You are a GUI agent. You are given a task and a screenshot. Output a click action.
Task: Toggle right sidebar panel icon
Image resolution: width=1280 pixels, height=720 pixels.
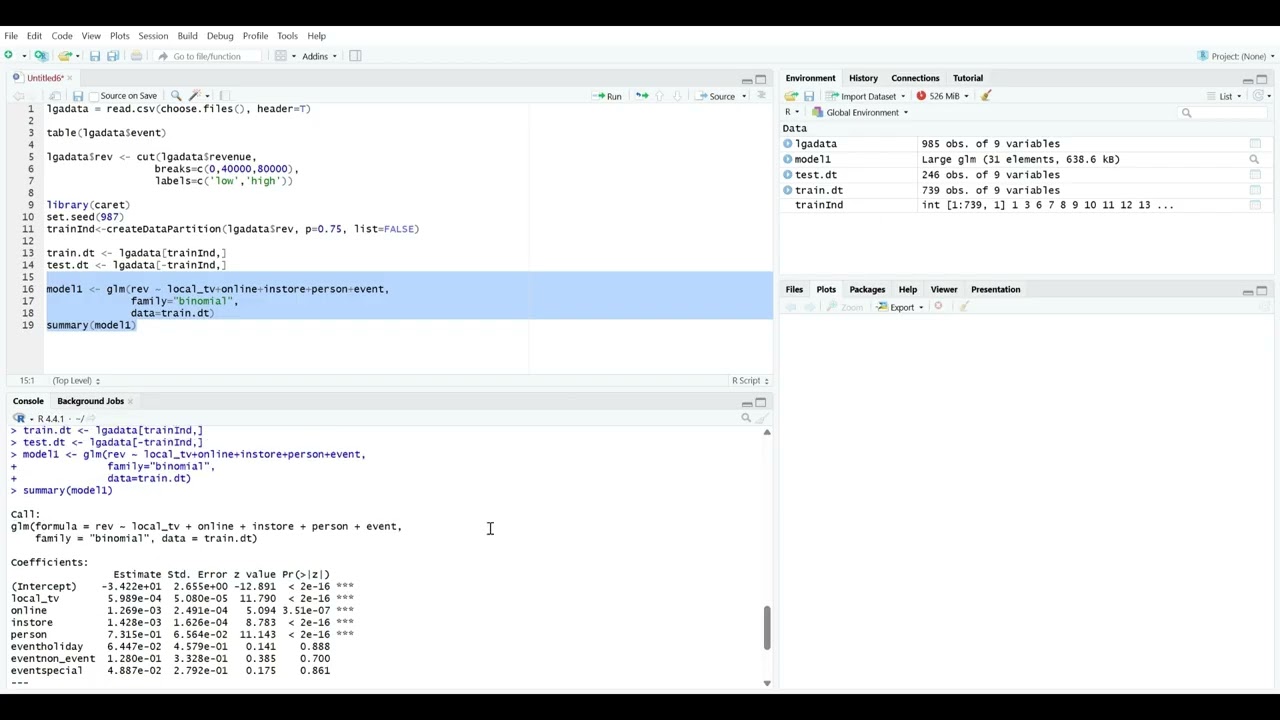tap(355, 56)
